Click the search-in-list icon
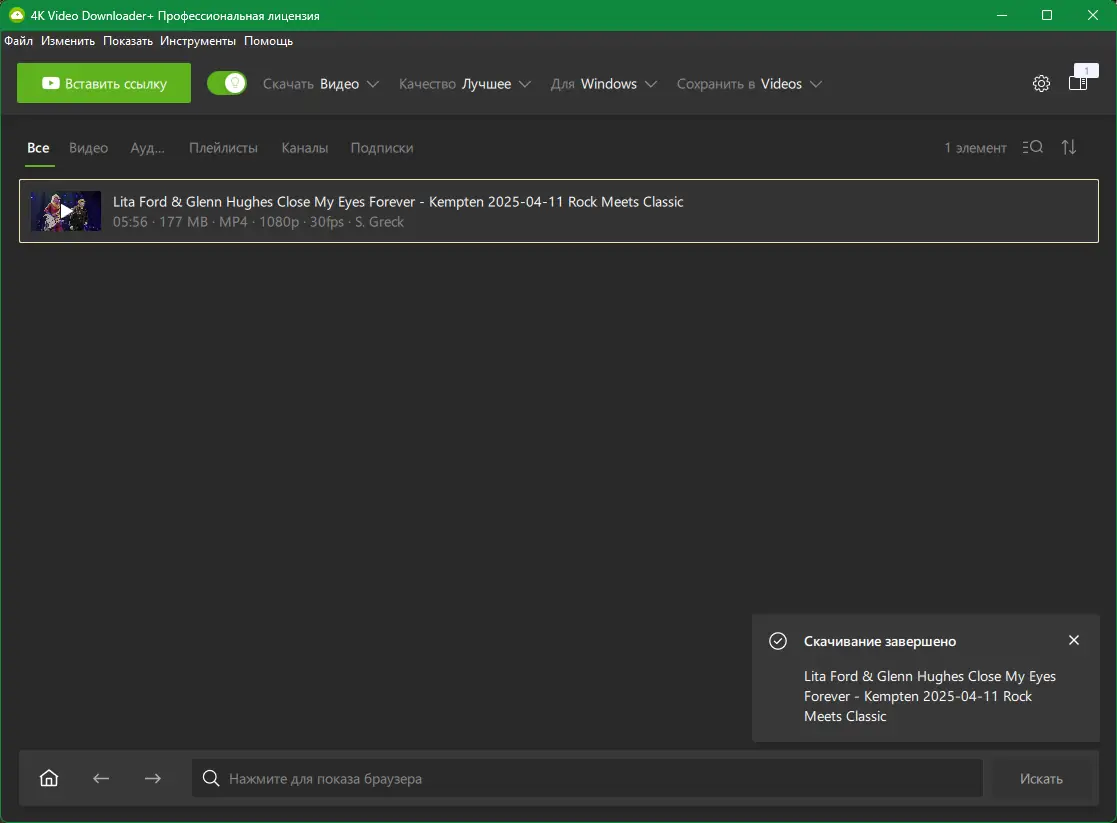The image size is (1117, 823). coord(1032,147)
